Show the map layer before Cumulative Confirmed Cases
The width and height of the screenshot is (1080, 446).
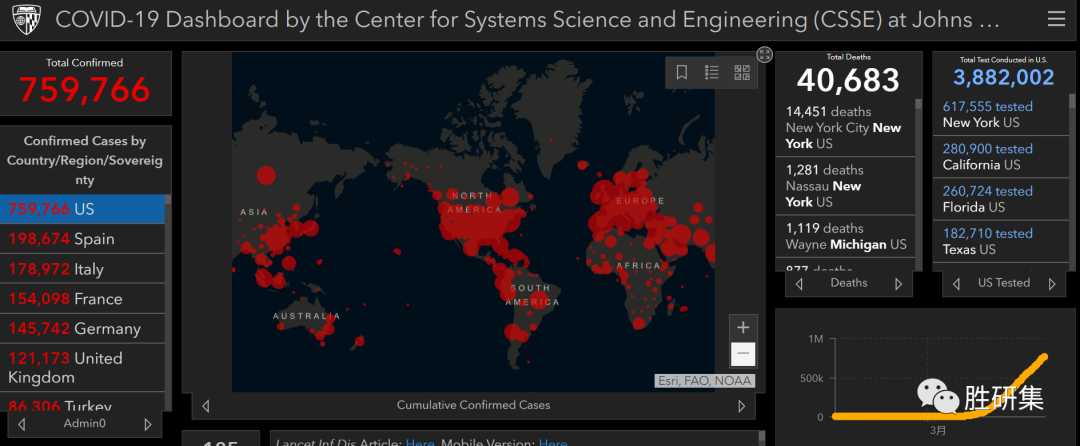pos(205,406)
